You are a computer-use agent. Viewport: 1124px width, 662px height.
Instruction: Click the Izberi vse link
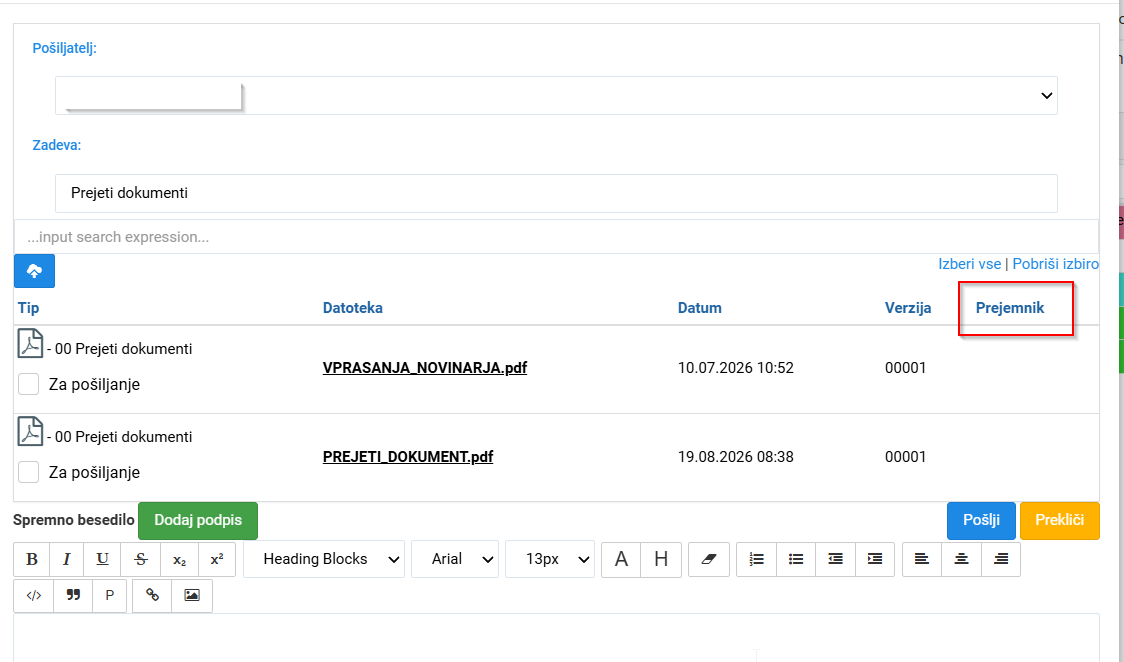pos(969,264)
